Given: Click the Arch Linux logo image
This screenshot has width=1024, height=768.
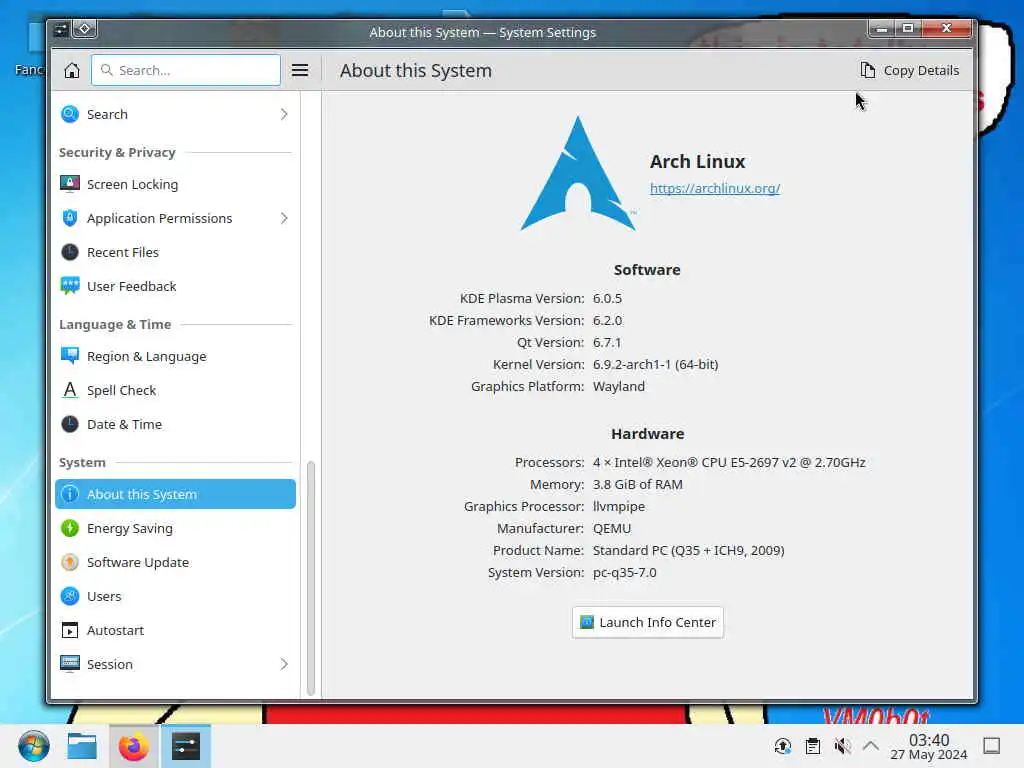Looking at the screenshot, I should (x=578, y=174).
